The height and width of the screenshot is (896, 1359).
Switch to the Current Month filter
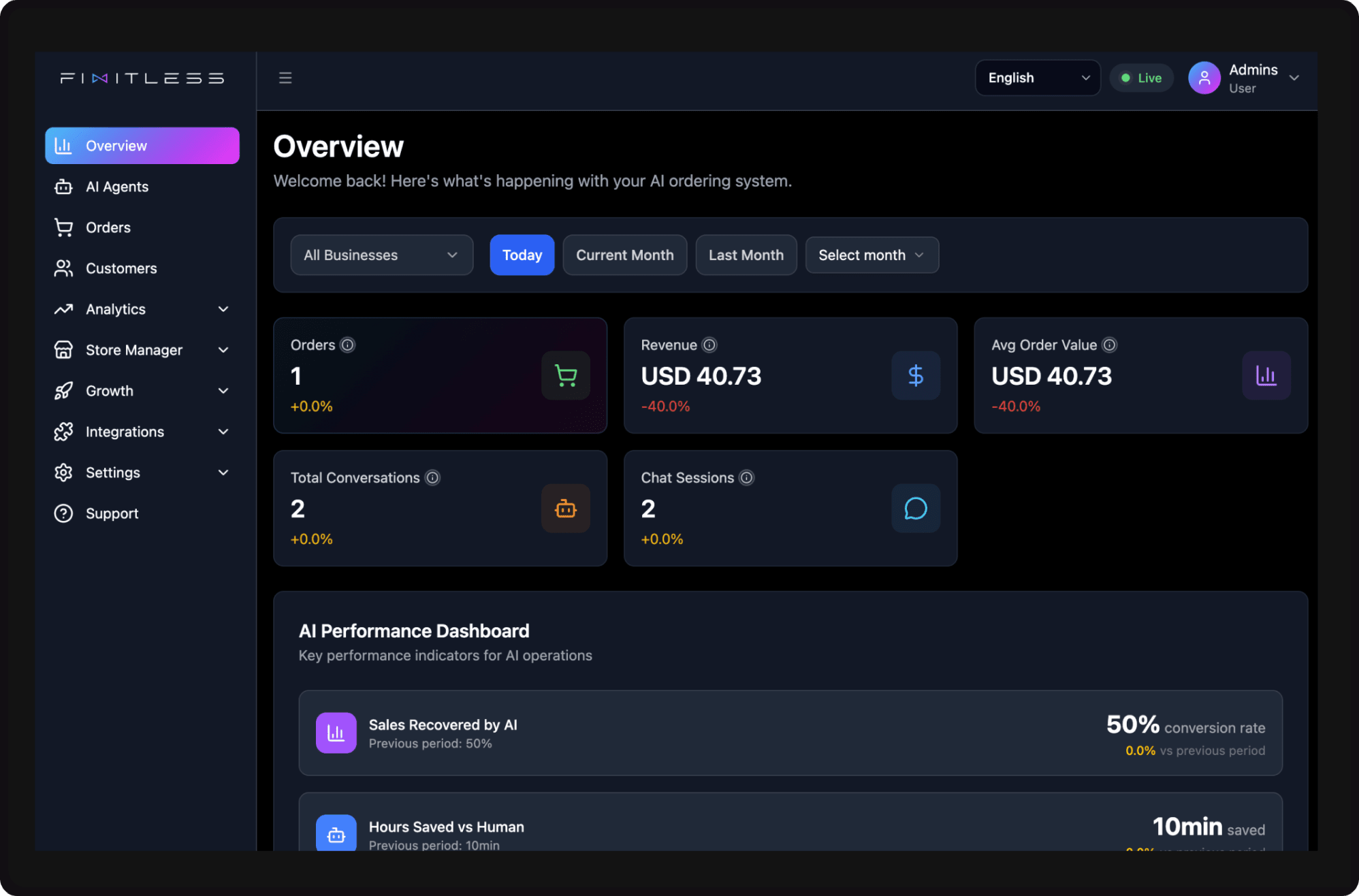[624, 255]
